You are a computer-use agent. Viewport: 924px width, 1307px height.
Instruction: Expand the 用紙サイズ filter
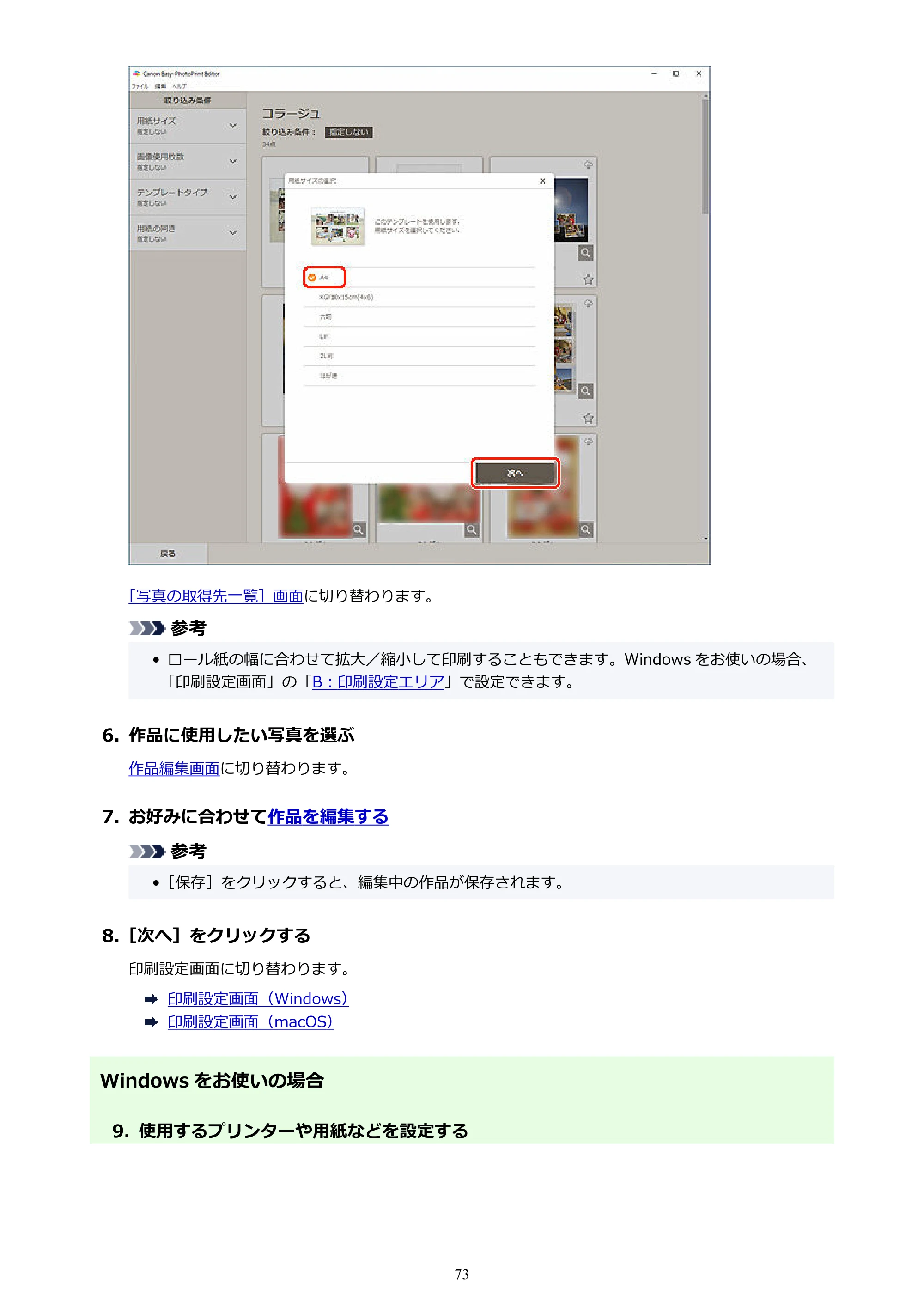(188, 126)
